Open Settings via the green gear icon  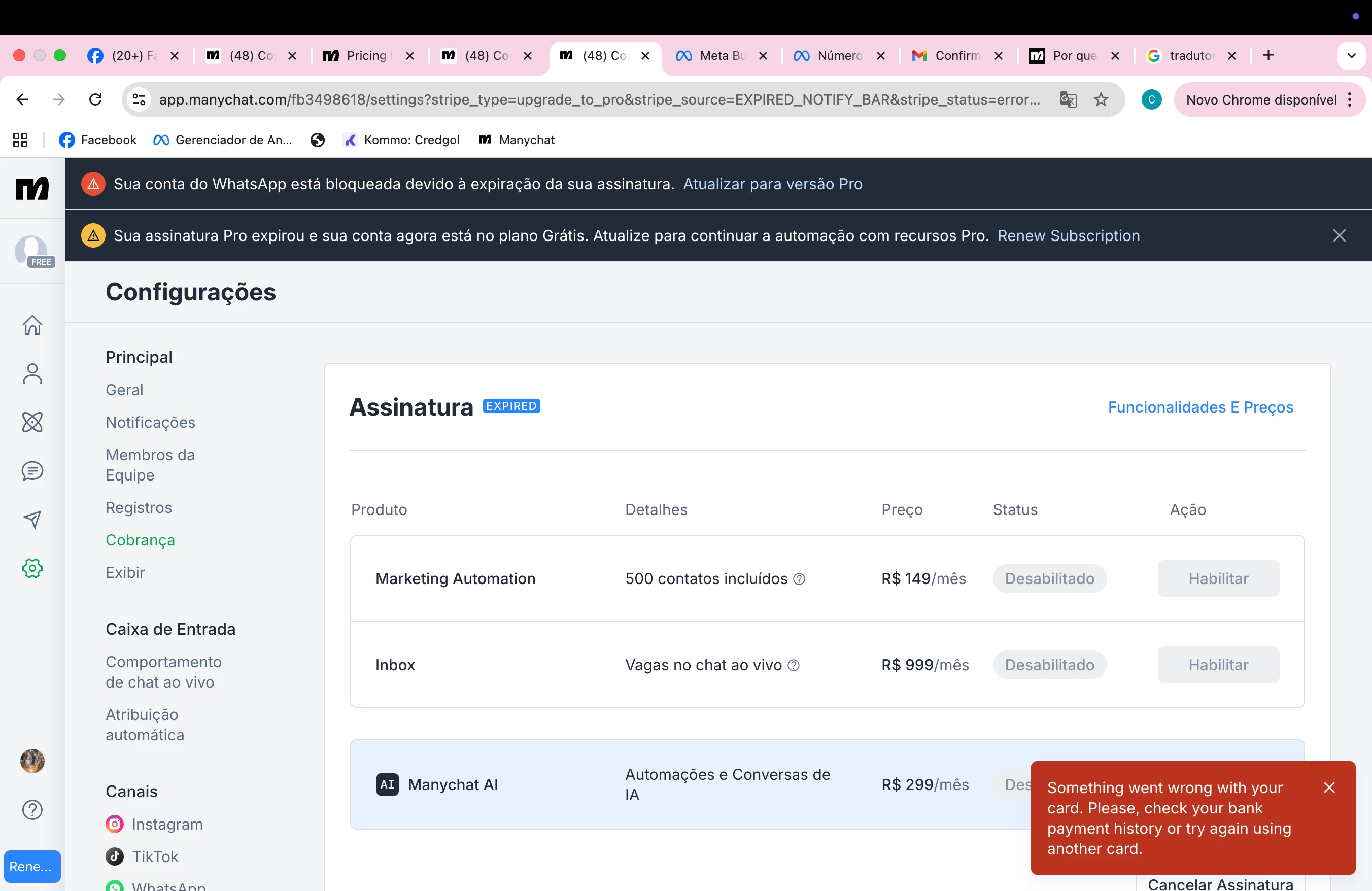coord(32,568)
